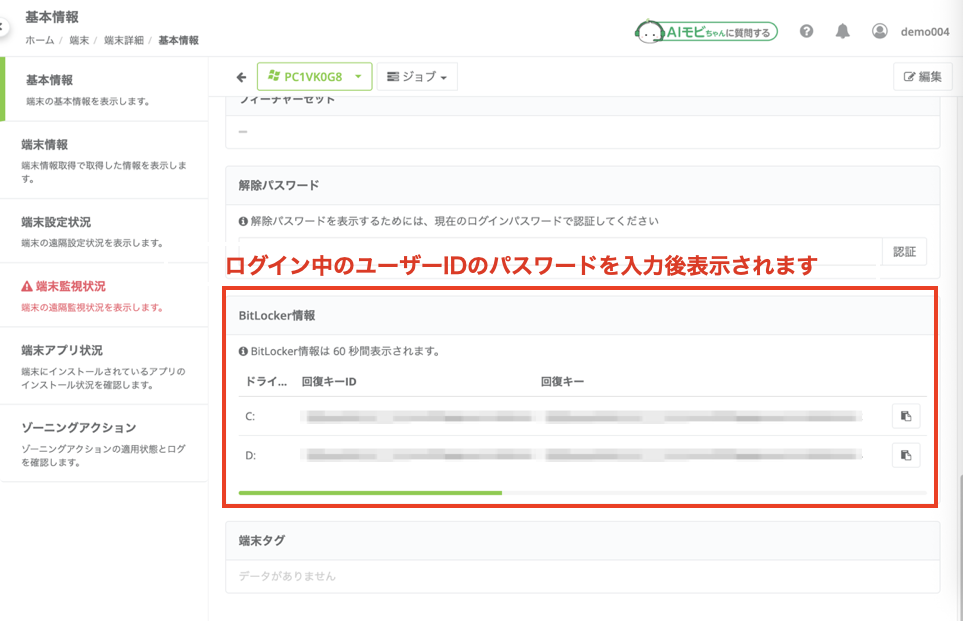964x622 pixels.
Task: Click the demo004 username
Action: click(925, 32)
